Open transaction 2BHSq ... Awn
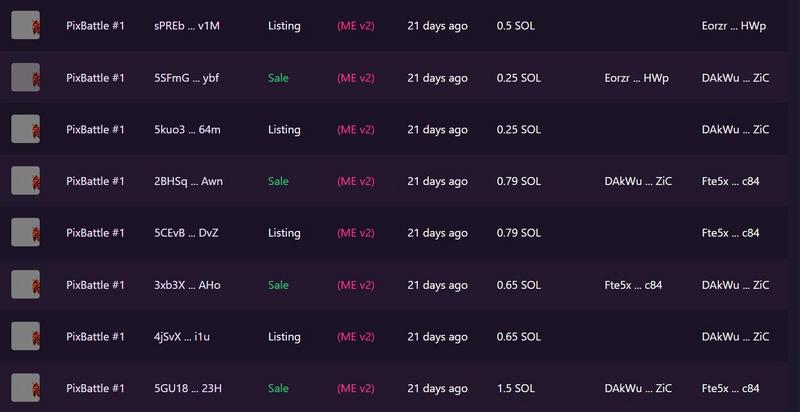The height and width of the screenshot is (412, 800). (188, 182)
